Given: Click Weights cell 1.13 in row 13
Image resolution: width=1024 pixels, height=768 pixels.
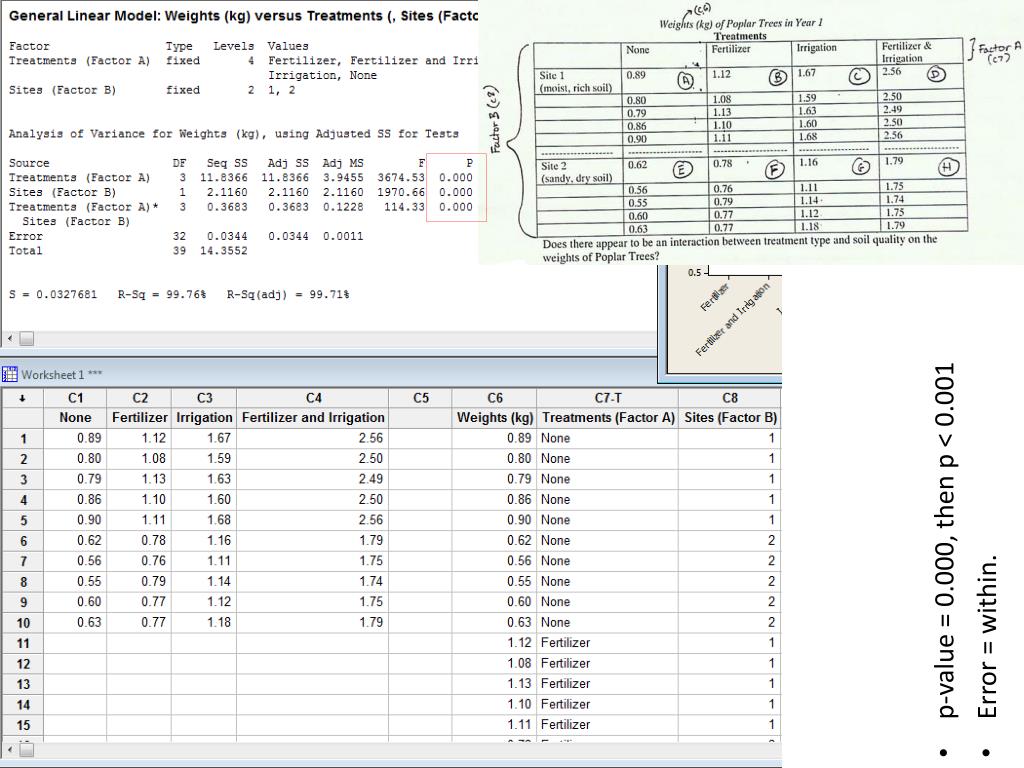Looking at the screenshot, I should (x=494, y=684).
